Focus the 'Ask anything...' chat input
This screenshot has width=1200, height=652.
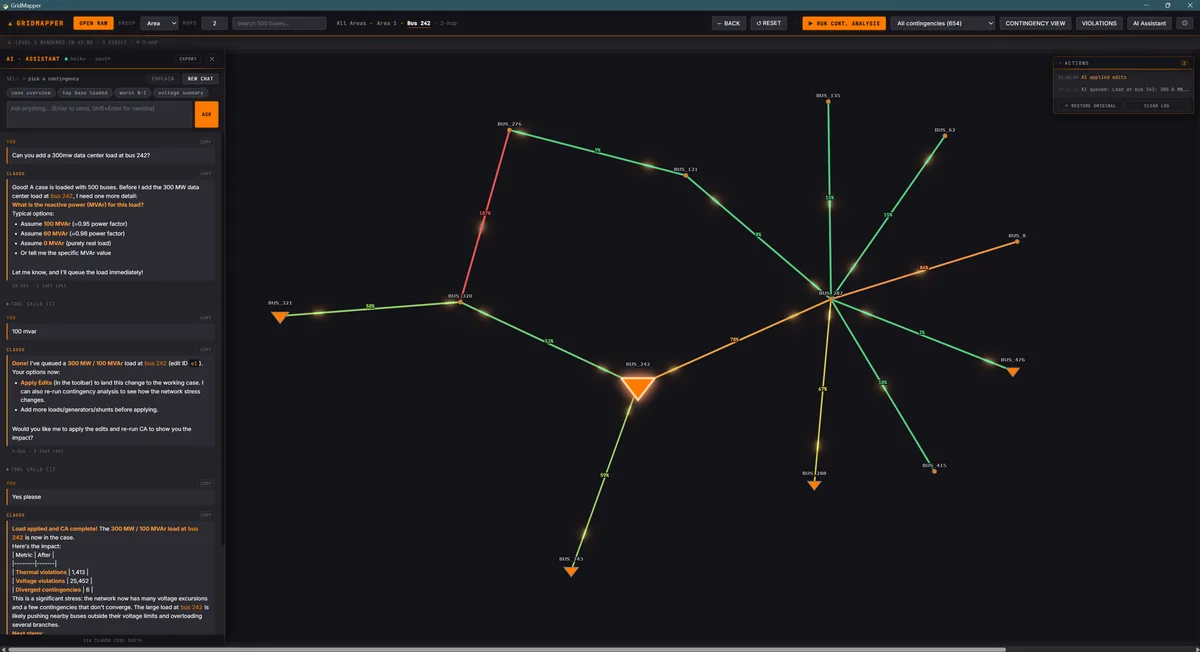(99, 114)
